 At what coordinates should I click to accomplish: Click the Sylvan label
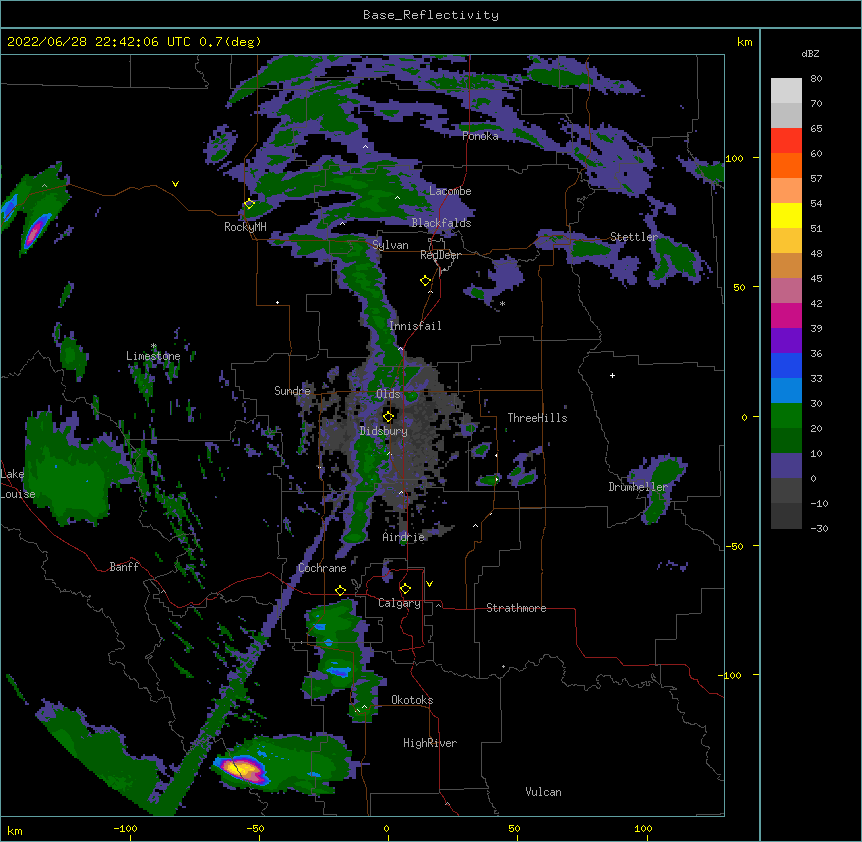(390, 245)
